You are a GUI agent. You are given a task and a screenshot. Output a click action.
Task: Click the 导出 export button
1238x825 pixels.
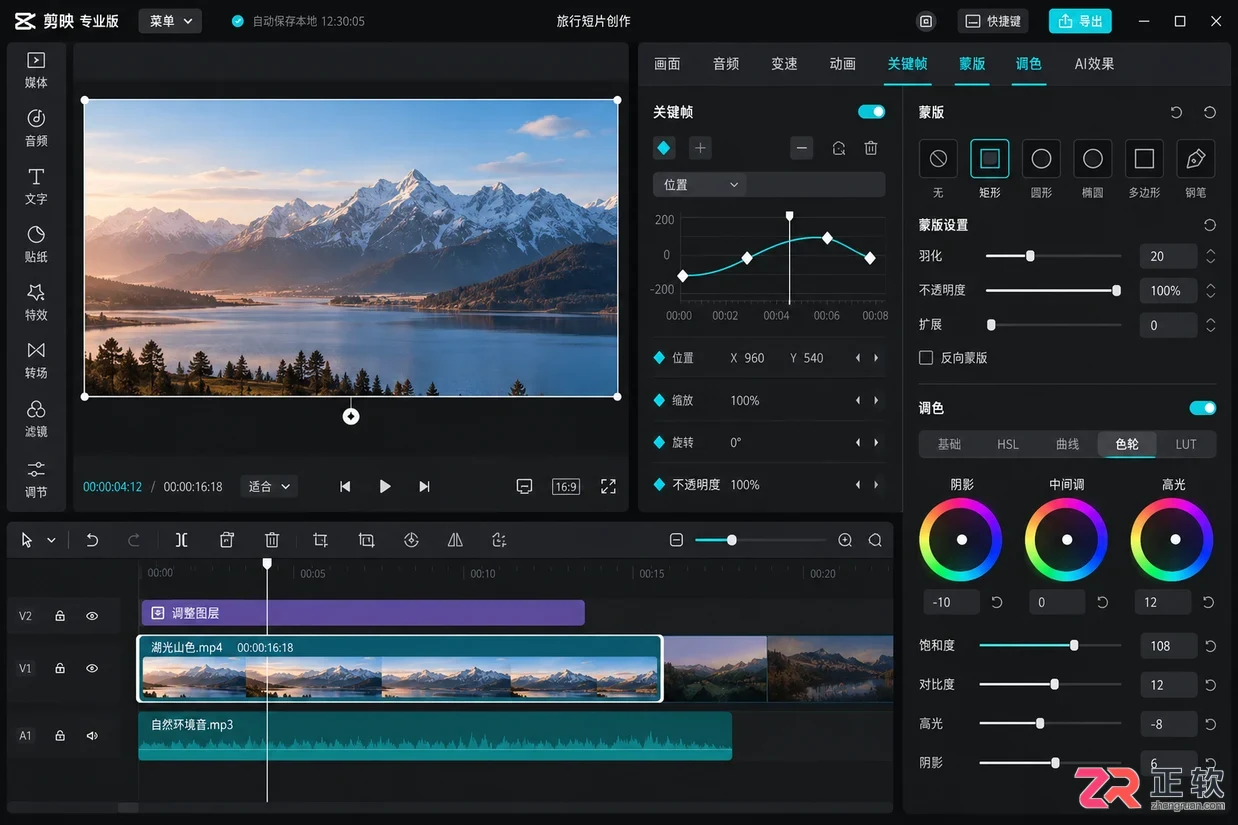[1080, 21]
